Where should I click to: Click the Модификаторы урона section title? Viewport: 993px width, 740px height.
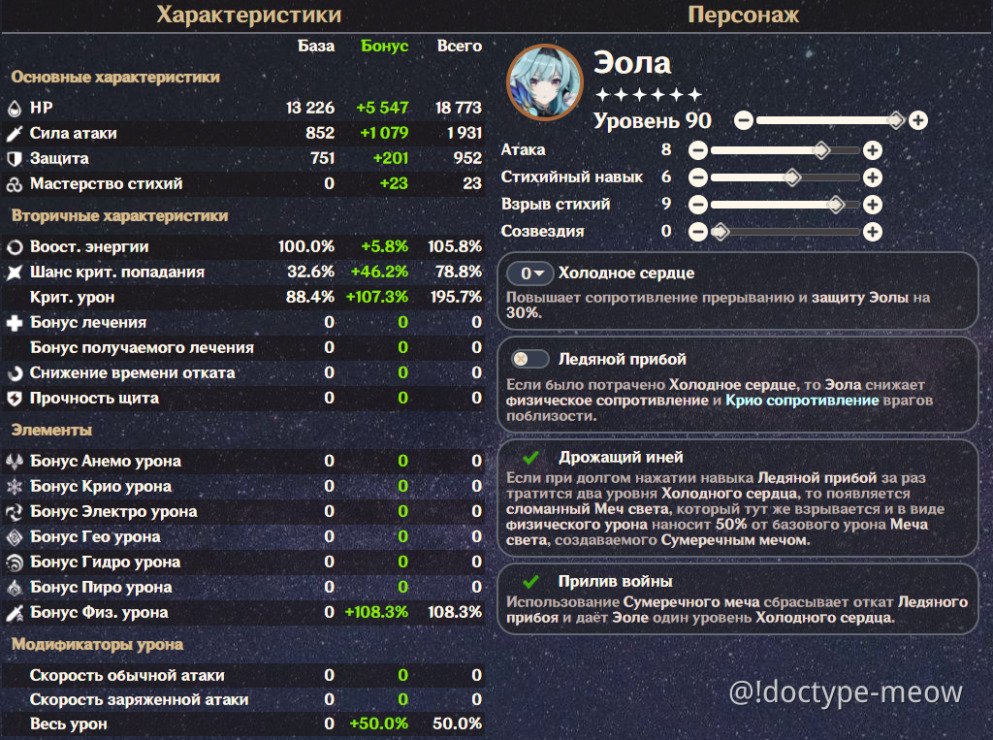(x=97, y=645)
